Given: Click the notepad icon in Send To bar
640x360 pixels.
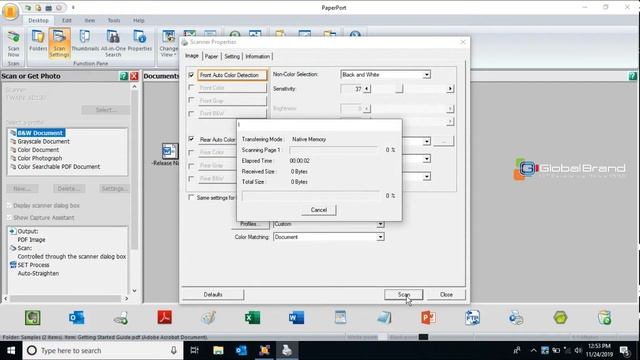Looking at the screenshot, I should [384, 318].
